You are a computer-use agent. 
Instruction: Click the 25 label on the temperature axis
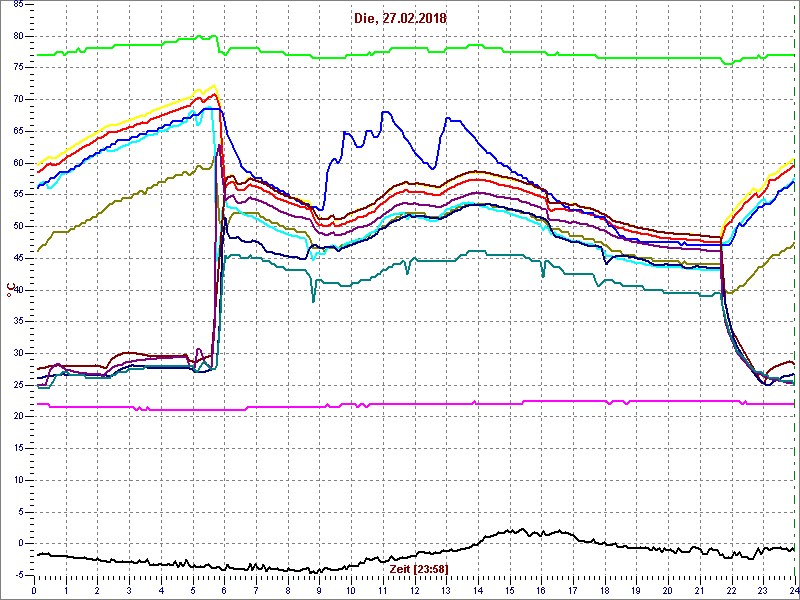18,385
